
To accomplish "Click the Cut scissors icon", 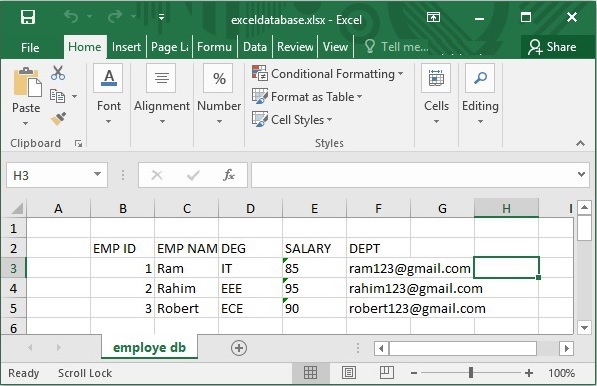I will point(58,72).
